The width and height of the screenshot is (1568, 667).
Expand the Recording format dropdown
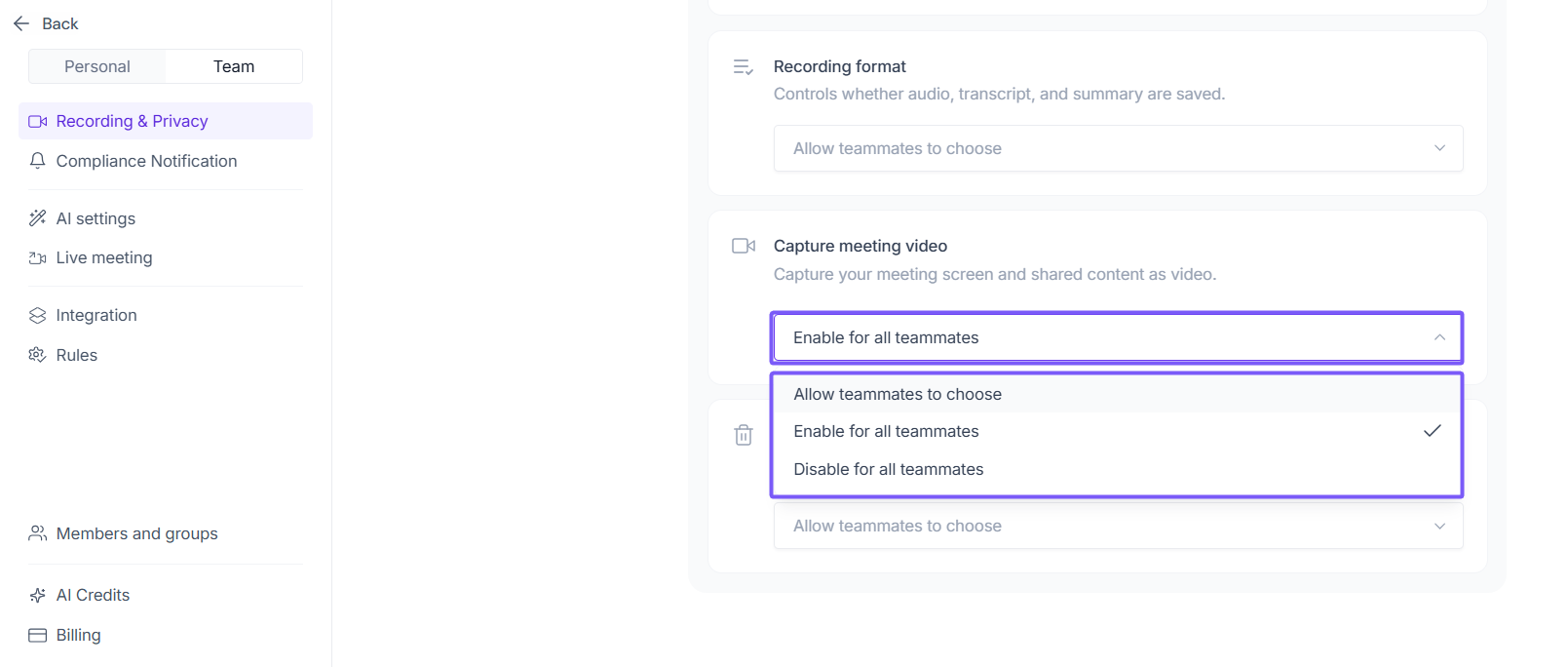coord(1118,148)
